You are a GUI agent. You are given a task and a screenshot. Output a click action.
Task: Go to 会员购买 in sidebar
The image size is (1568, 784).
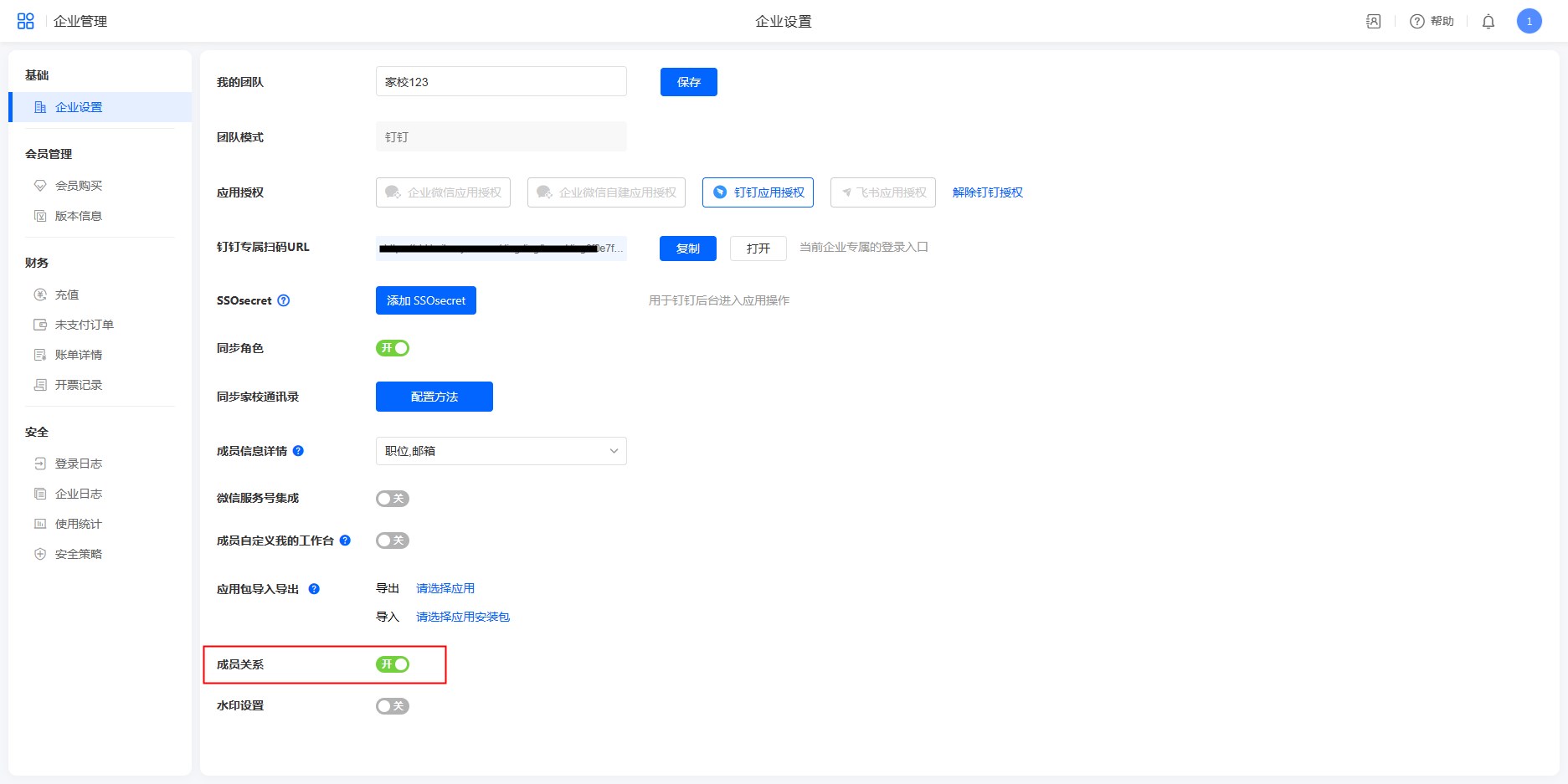[x=78, y=186]
